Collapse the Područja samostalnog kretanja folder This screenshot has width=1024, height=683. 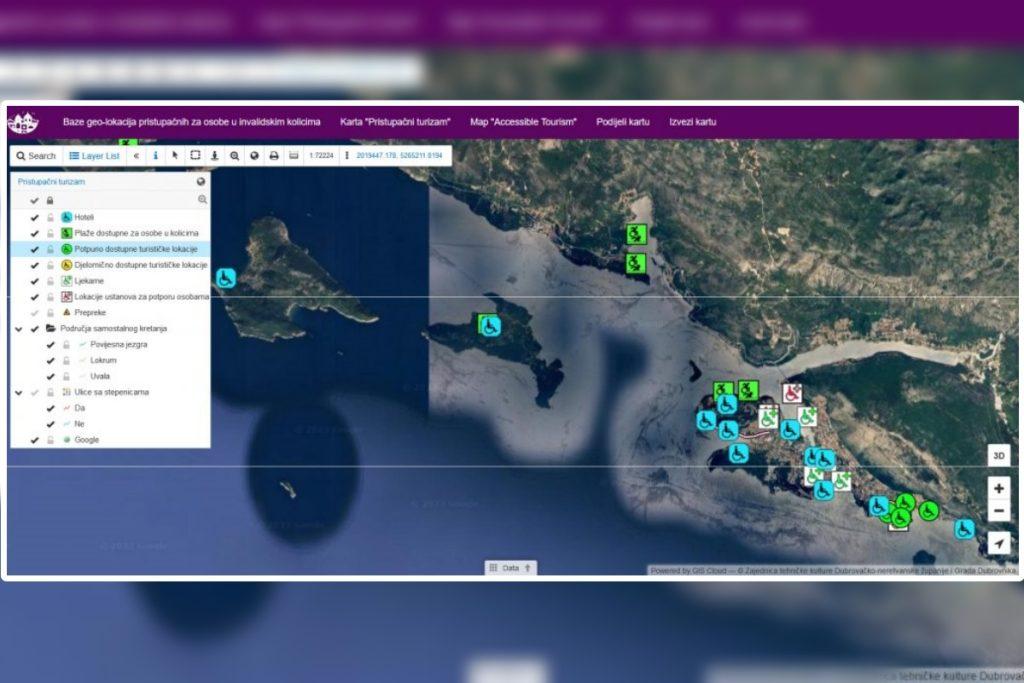(20, 328)
